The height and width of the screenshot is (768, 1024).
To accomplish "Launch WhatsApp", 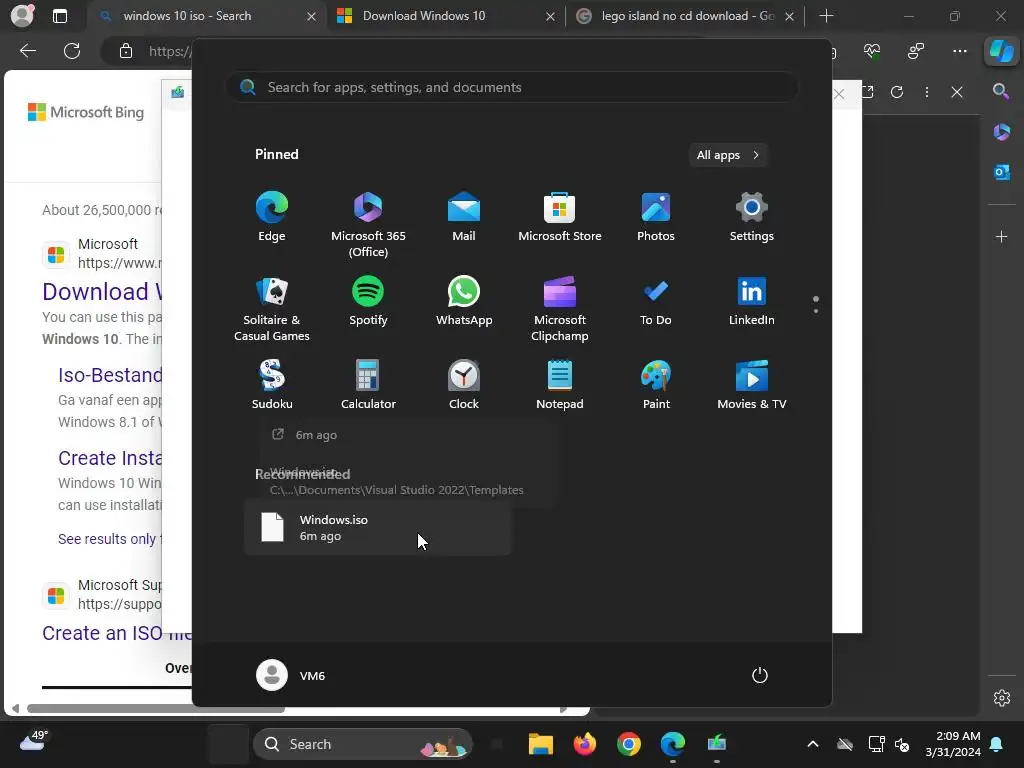I will point(464,301).
